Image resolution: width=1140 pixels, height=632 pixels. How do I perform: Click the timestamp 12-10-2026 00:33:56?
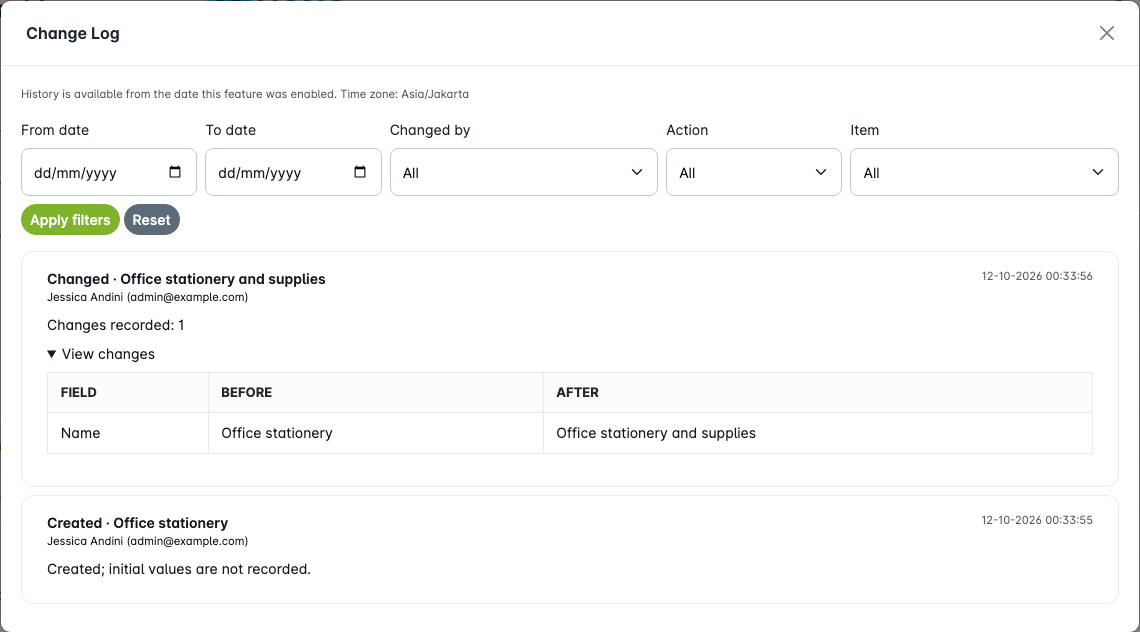1037,276
